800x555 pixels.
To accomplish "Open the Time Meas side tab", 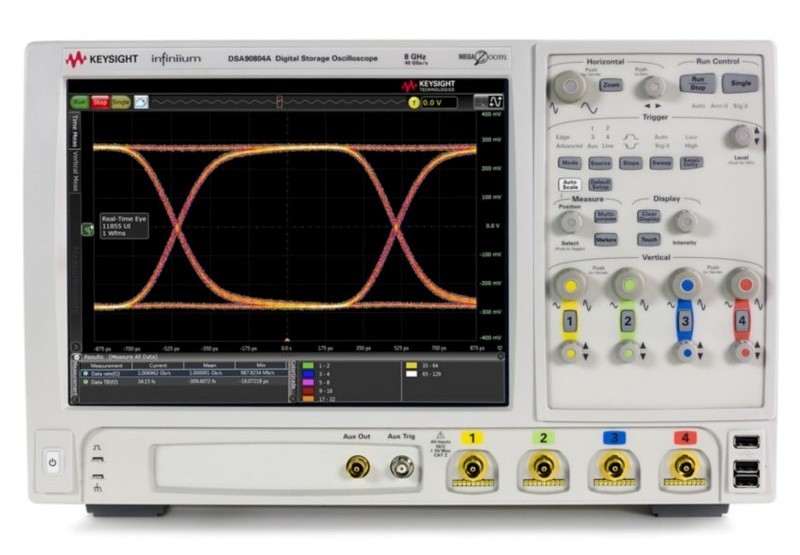I will pyautogui.click(x=74, y=130).
